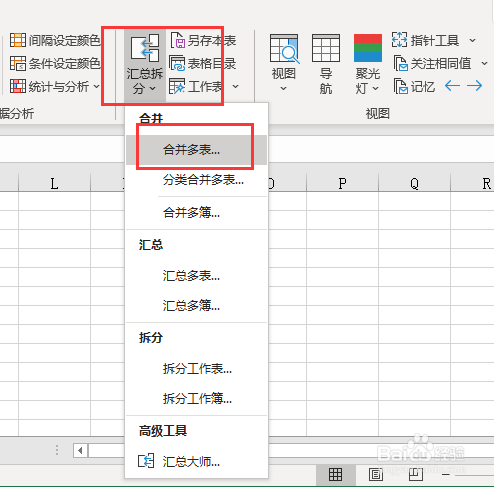Click the 记忆 icon
This screenshot has width=494, height=487.
coord(400,86)
